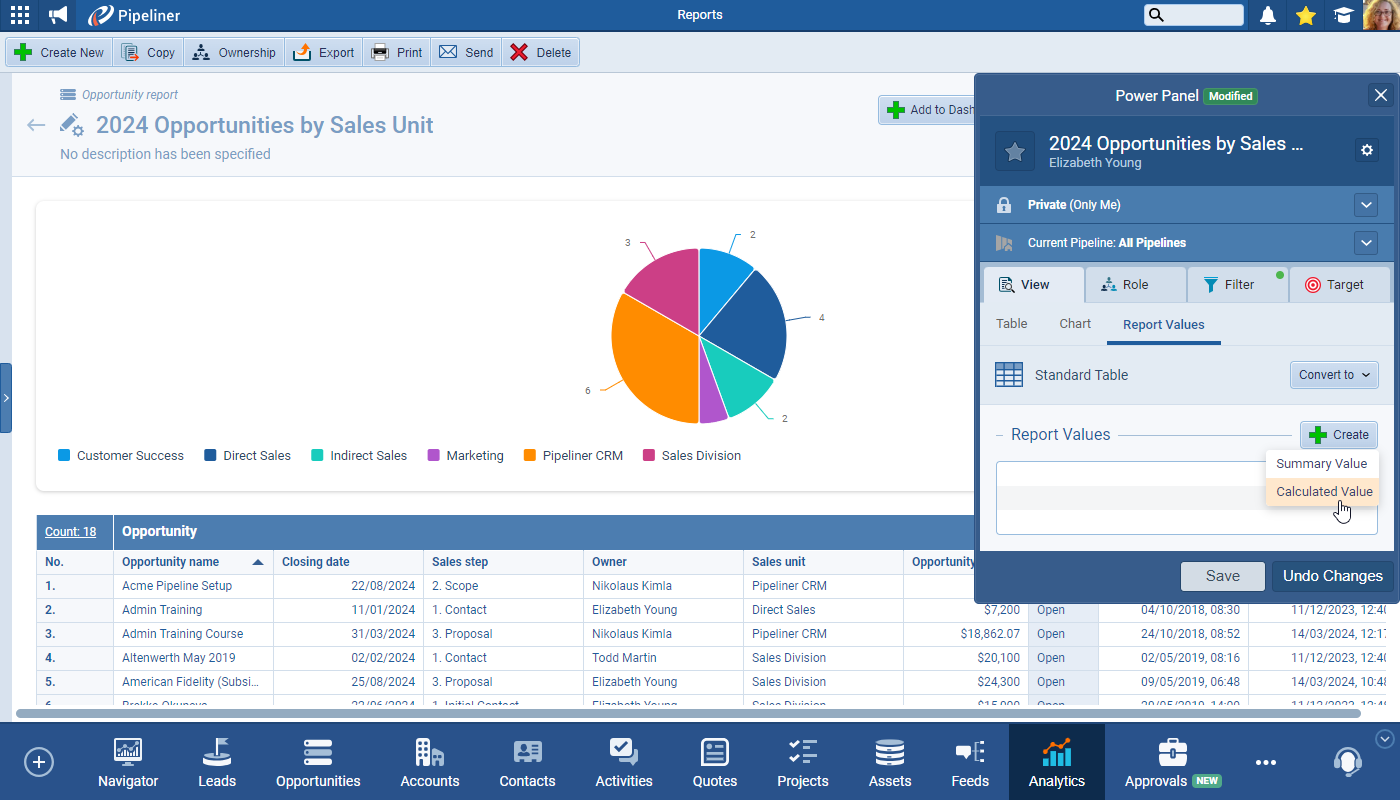Expand the Current Pipeline section
1400x800 pixels.
[1366, 243]
